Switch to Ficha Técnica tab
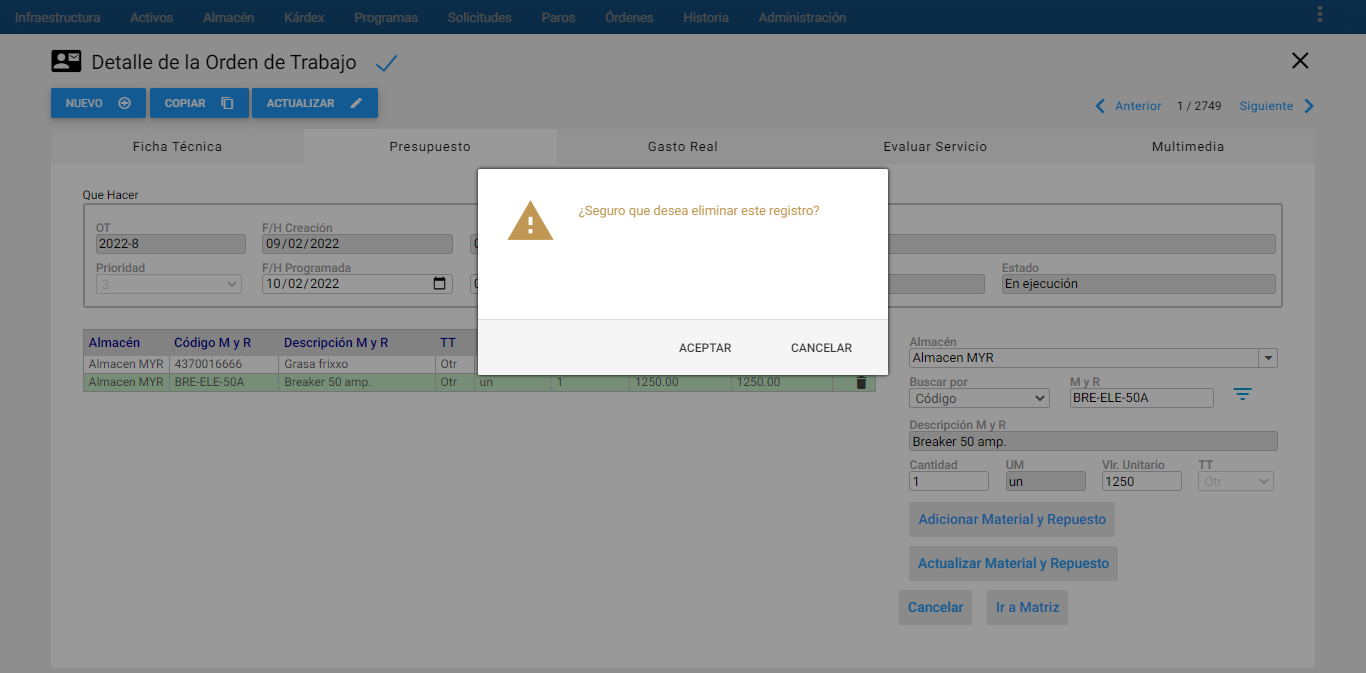This screenshot has height=673, width=1366. 177,146
